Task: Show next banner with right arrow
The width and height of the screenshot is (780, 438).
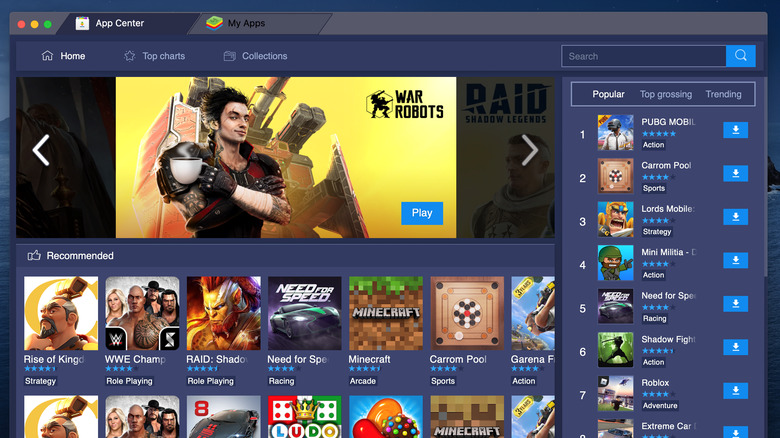Action: [529, 150]
